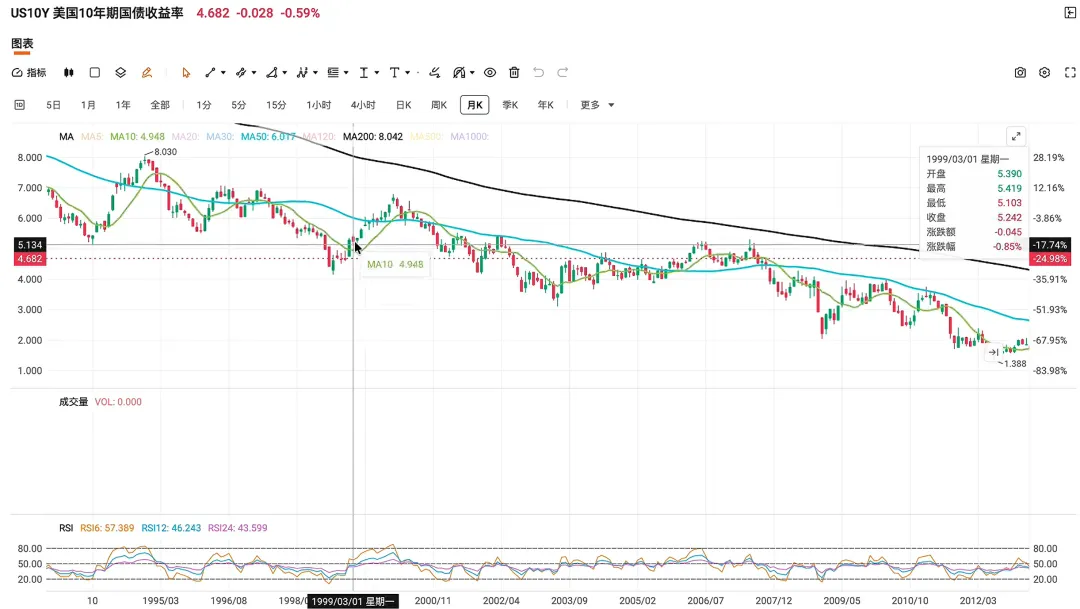This screenshot has width=1080, height=609.
Task: Click the 成交量 volume label
Action: (73, 402)
